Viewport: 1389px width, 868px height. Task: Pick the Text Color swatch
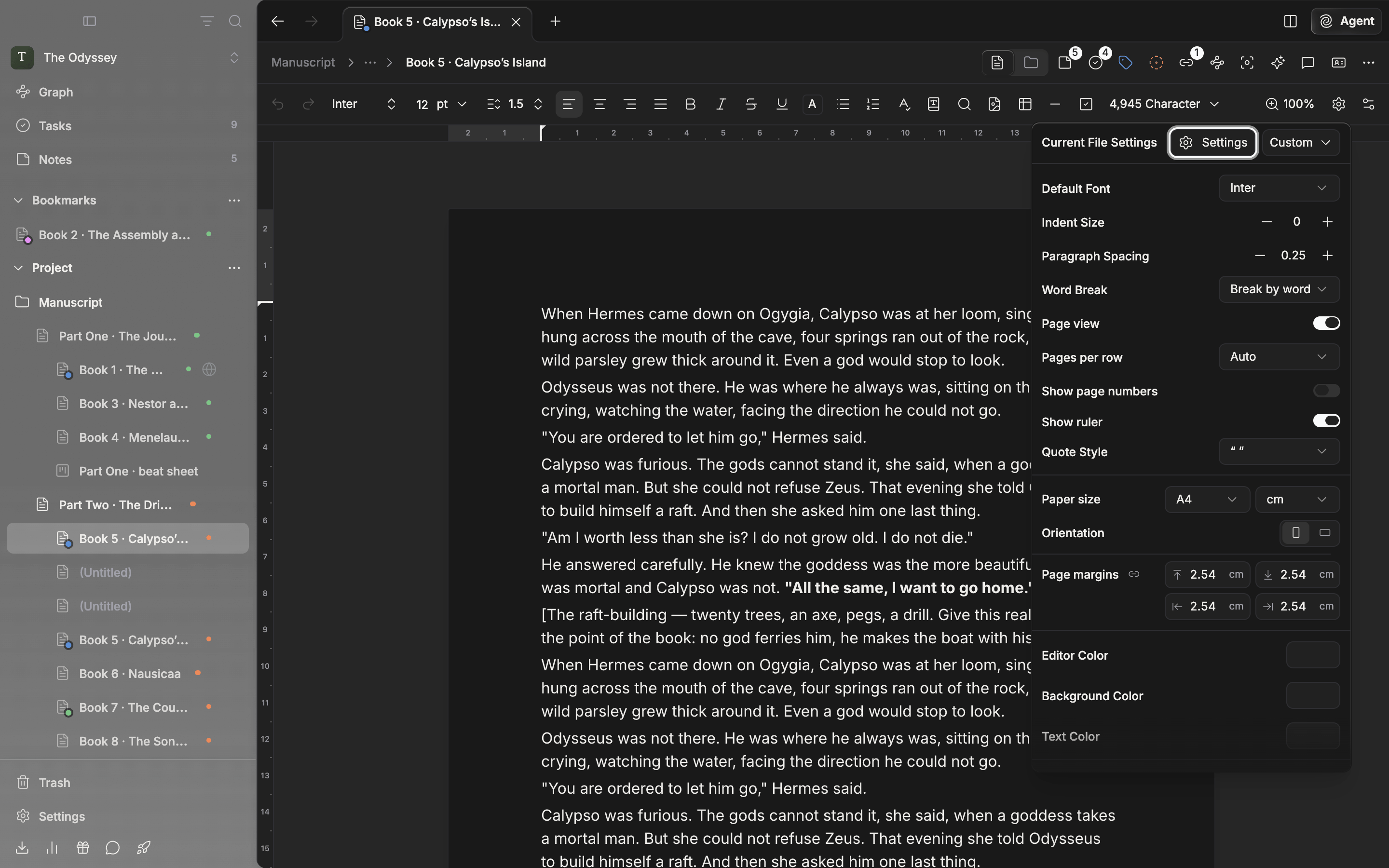pyautogui.click(x=1313, y=736)
